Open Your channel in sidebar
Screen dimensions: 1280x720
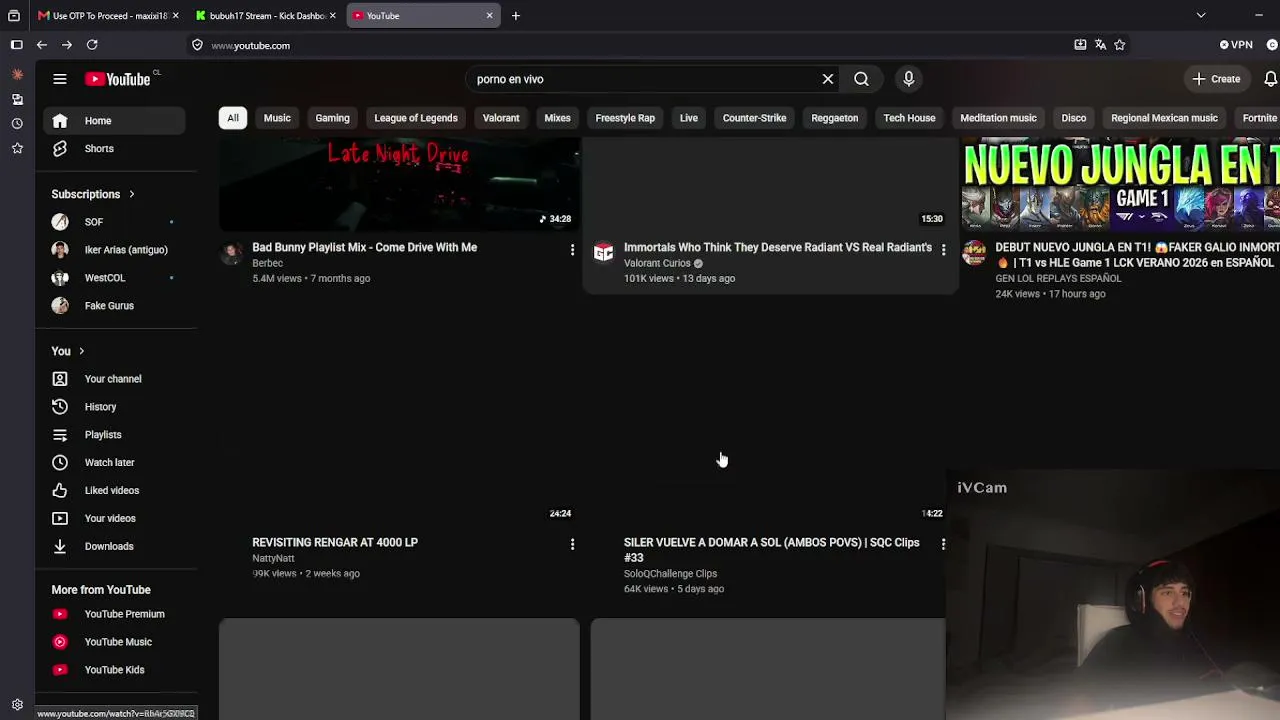pos(116,379)
